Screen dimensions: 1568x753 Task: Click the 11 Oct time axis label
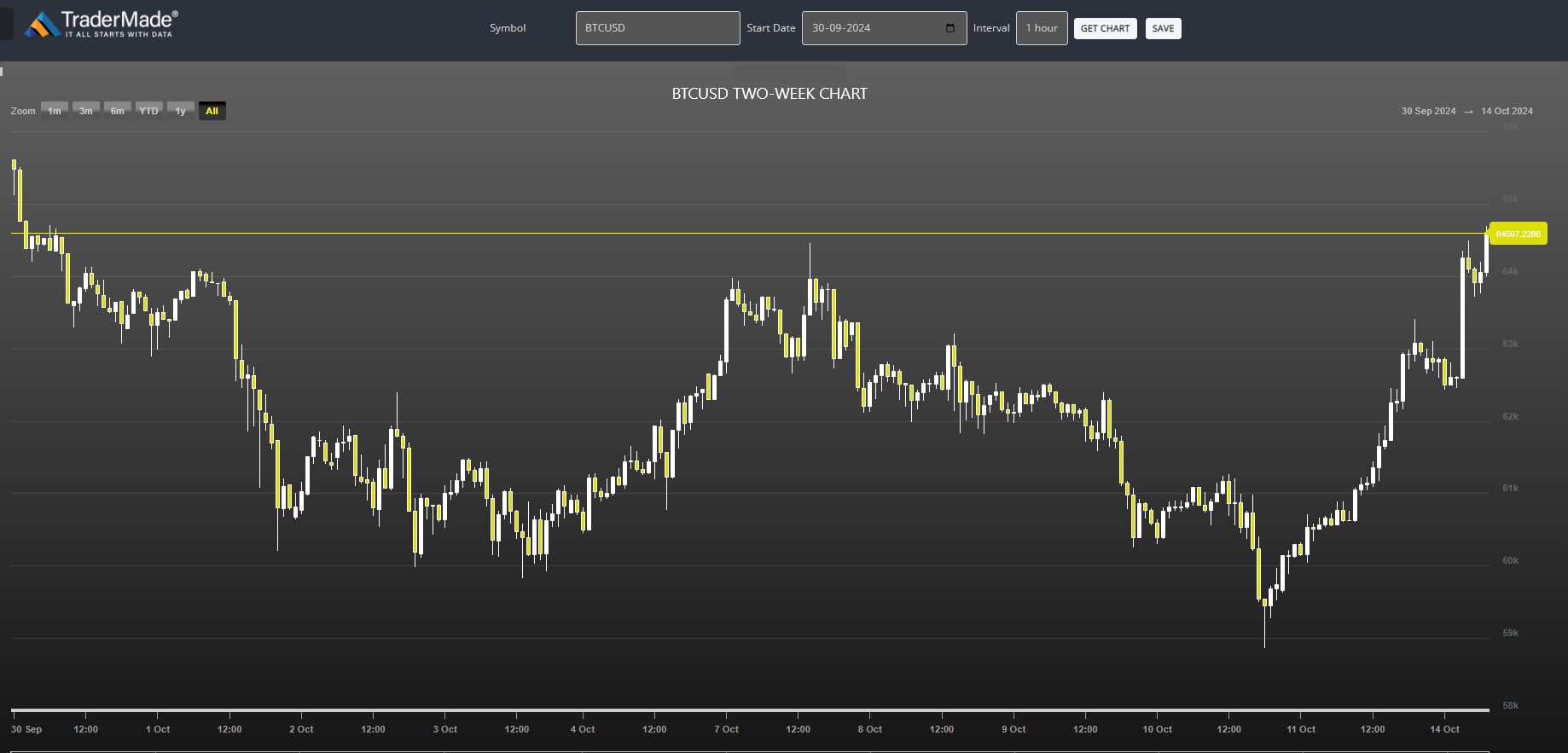(1301, 729)
